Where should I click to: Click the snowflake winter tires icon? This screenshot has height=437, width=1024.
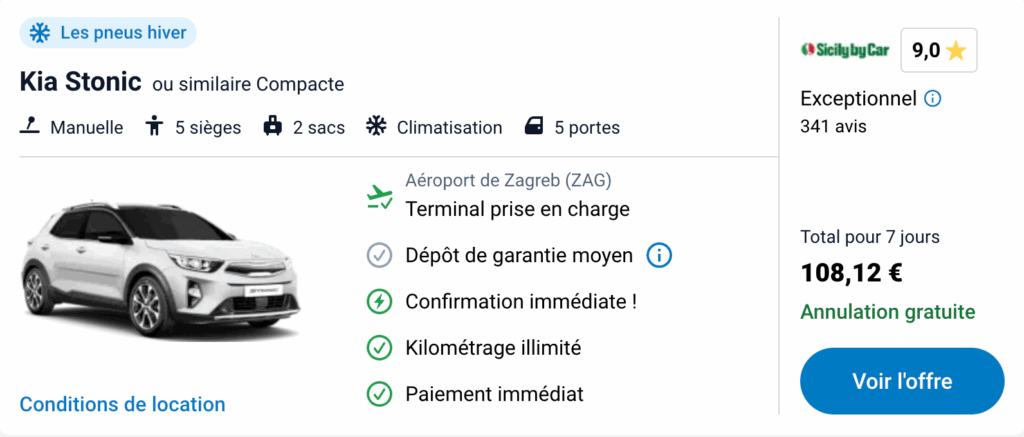point(40,33)
